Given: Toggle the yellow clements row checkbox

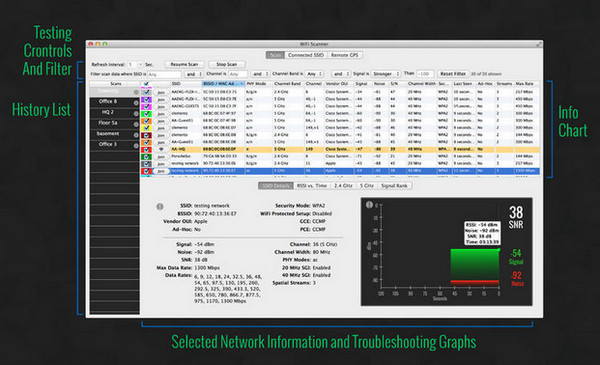Looking at the screenshot, I should [x=147, y=128].
